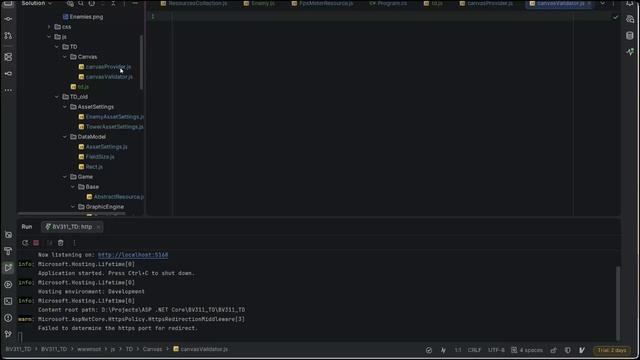Open the Build hammer tool window

8,251
